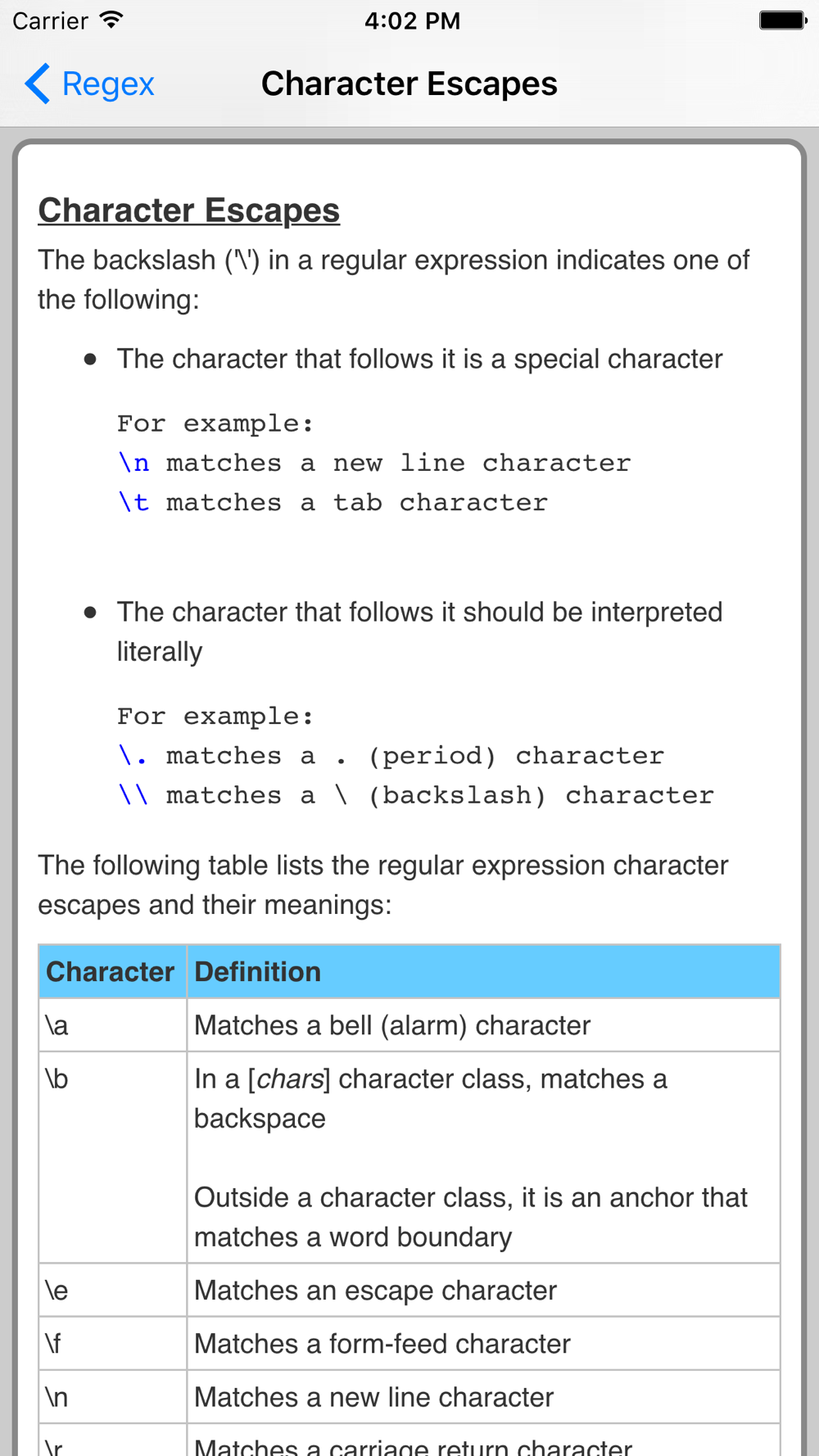The width and height of the screenshot is (819, 1456).
Task: Tap the Wi-Fi status icon
Action: [111, 20]
